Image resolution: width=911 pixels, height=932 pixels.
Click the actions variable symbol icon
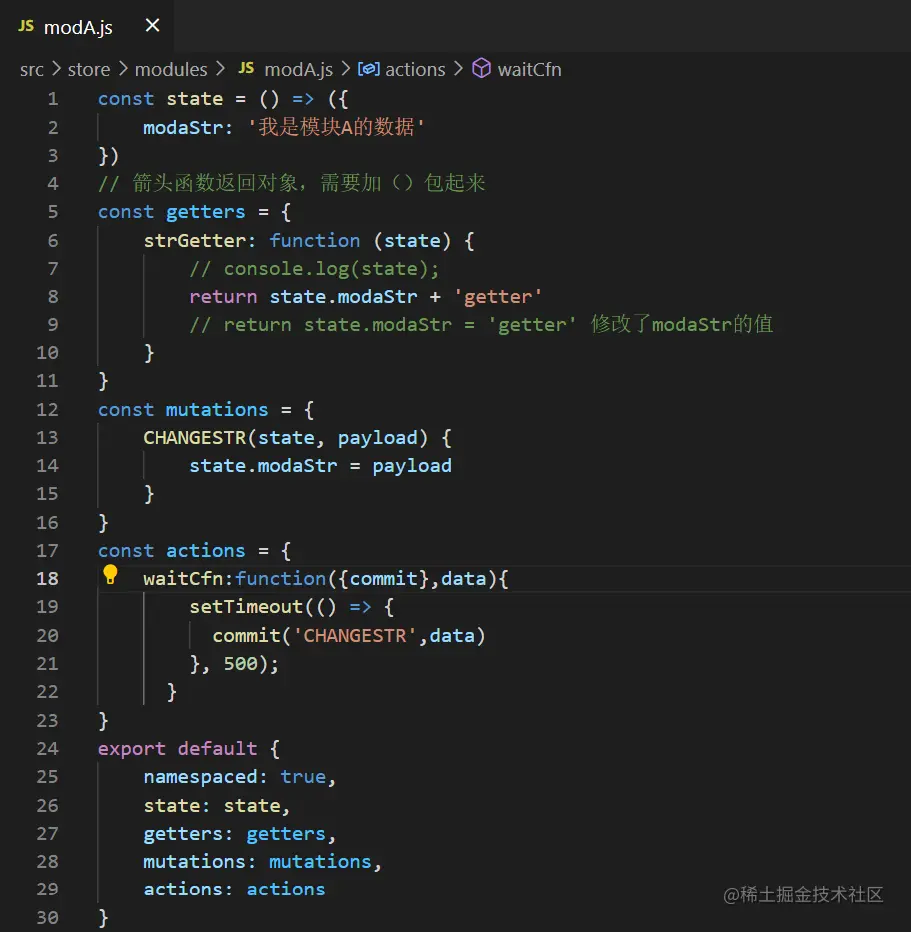point(368,69)
